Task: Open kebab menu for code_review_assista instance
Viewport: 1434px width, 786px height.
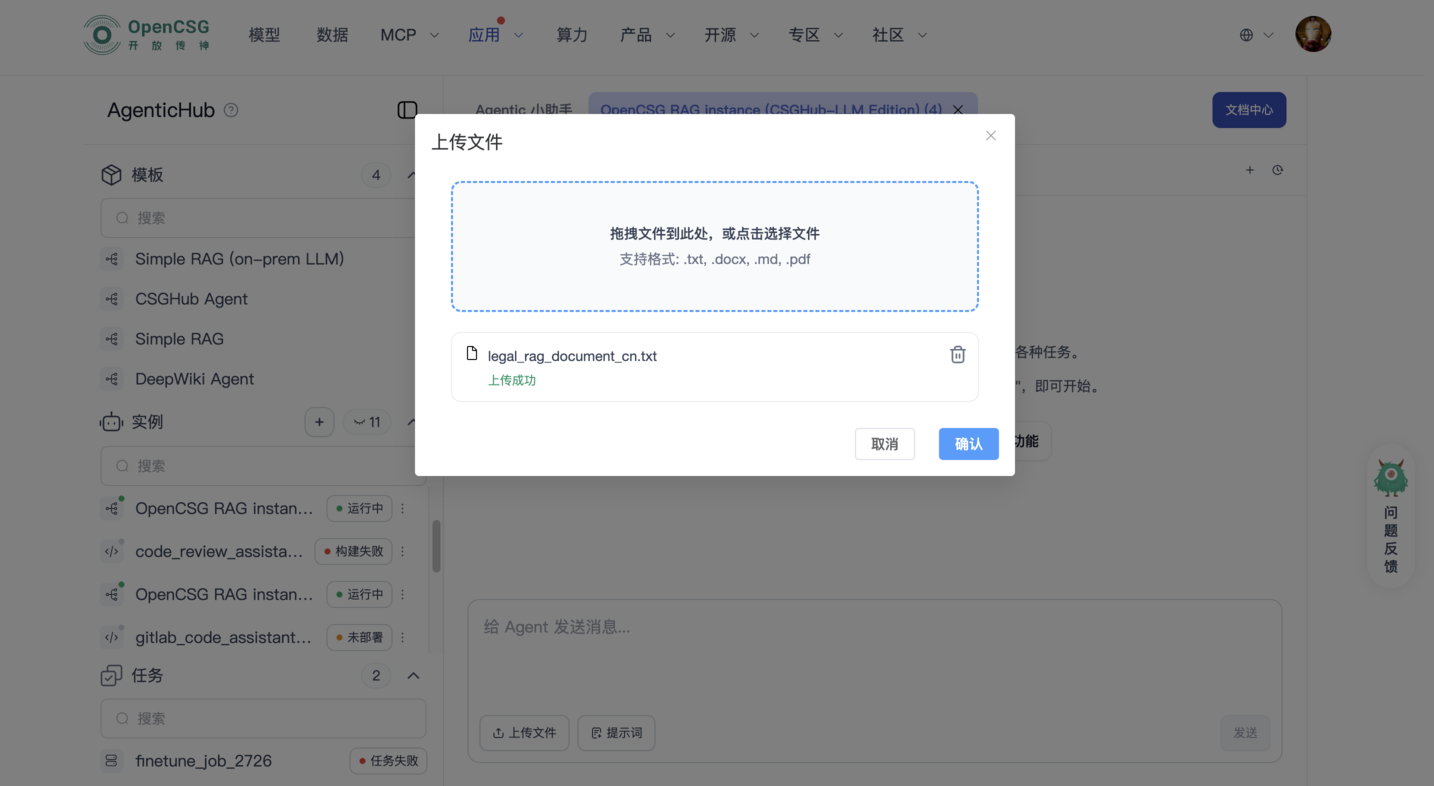Action: click(x=402, y=551)
